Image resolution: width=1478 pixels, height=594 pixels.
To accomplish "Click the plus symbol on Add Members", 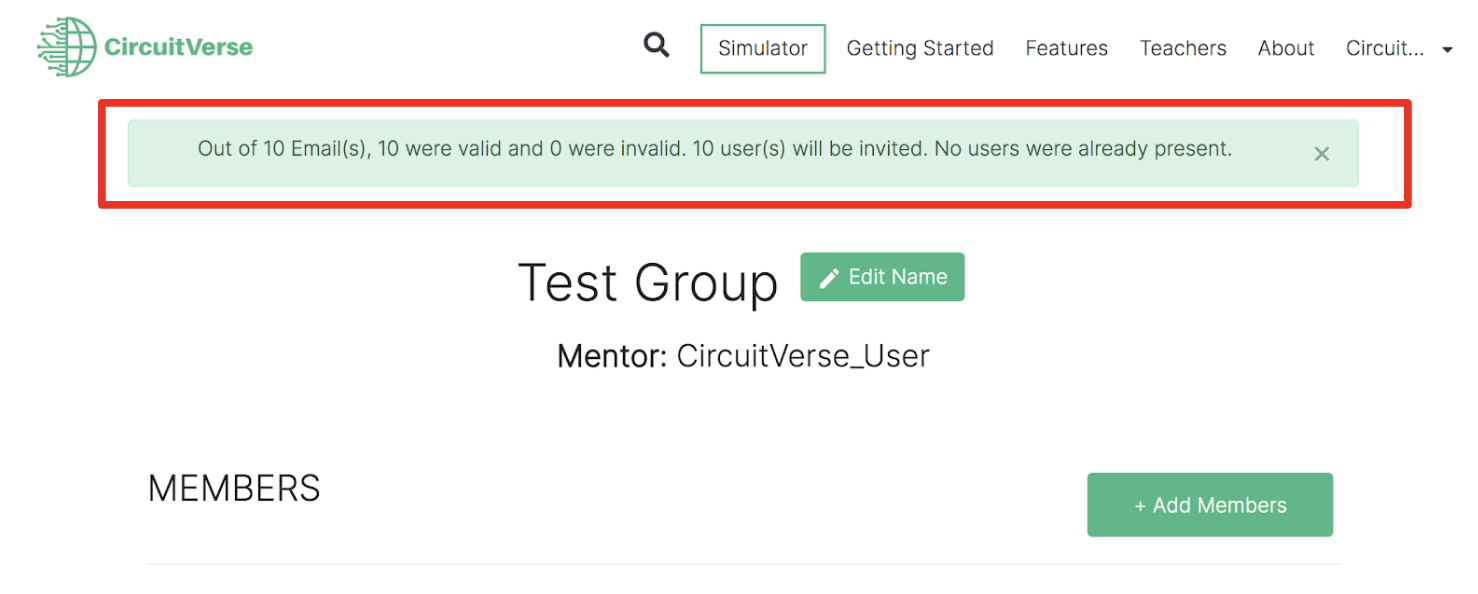I will coord(1140,506).
